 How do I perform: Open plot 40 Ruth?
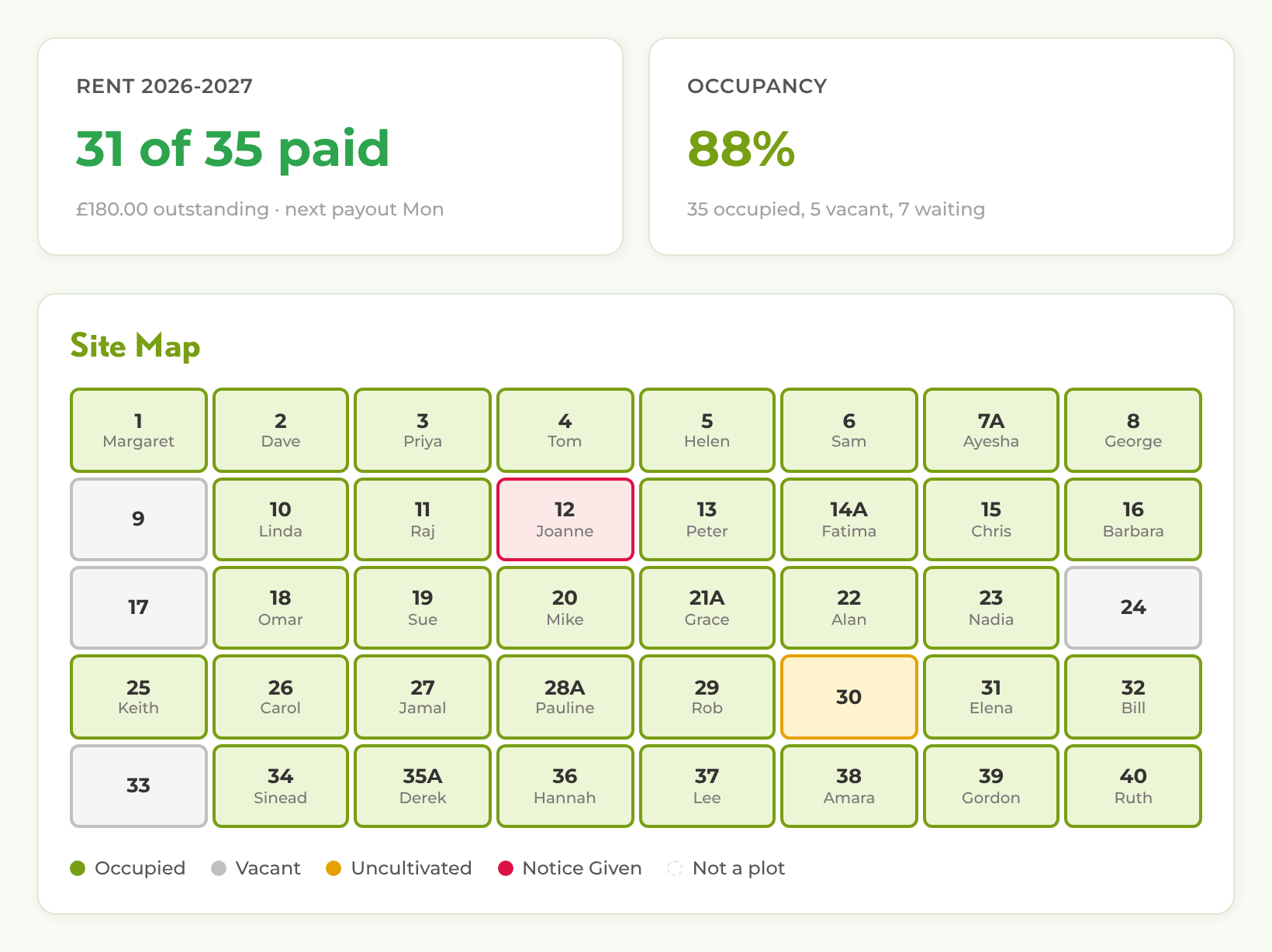tap(1133, 786)
